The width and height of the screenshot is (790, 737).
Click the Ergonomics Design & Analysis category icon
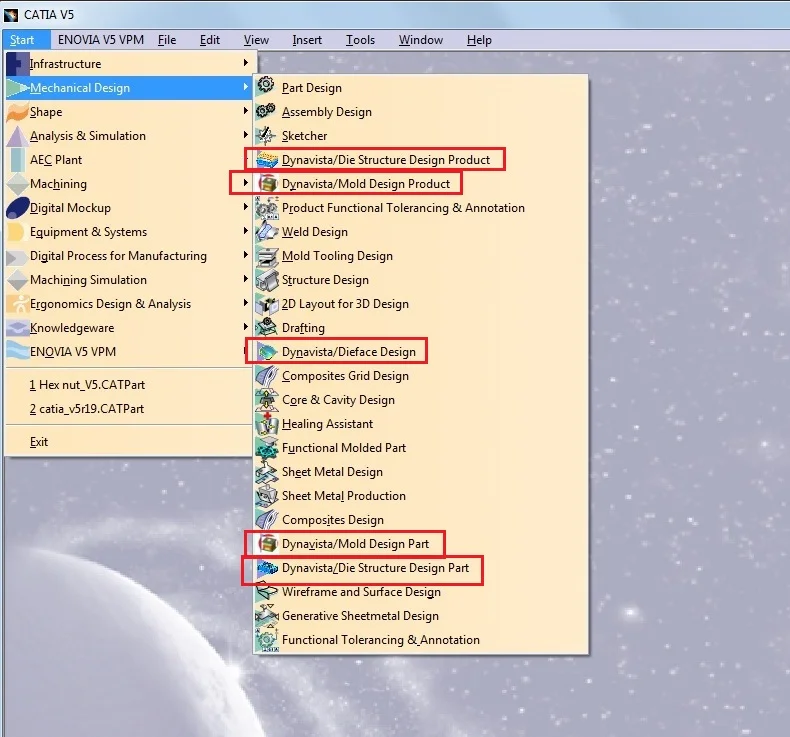click(x=18, y=304)
